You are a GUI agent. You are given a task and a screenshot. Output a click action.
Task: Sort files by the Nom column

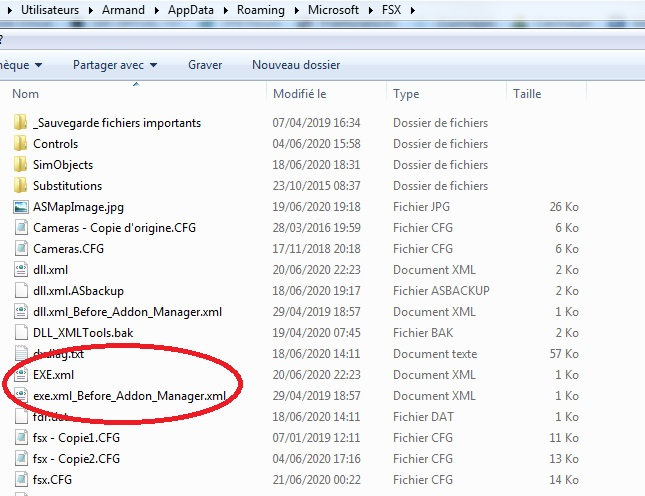(x=26, y=94)
